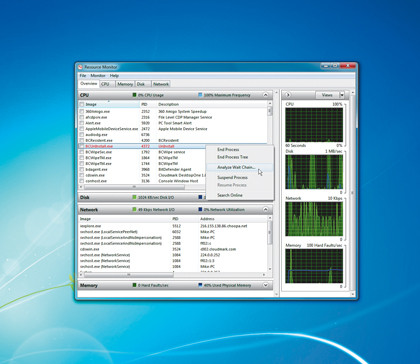Tick checkbox for bdagent.exe process
Viewport: 420px width, 364px height.
82,169
